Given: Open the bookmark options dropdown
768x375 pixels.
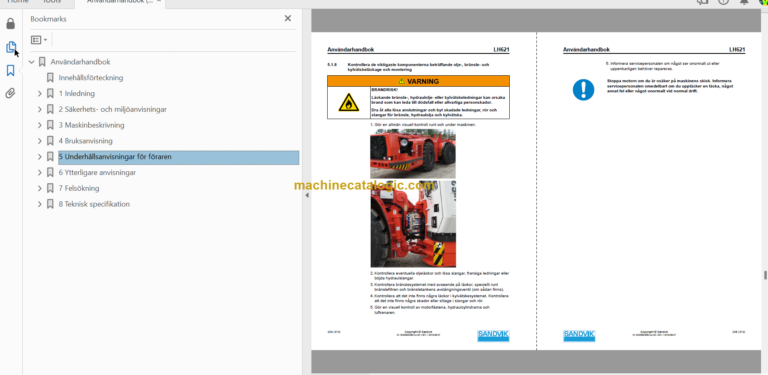Looking at the screenshot, I should 39,40.
